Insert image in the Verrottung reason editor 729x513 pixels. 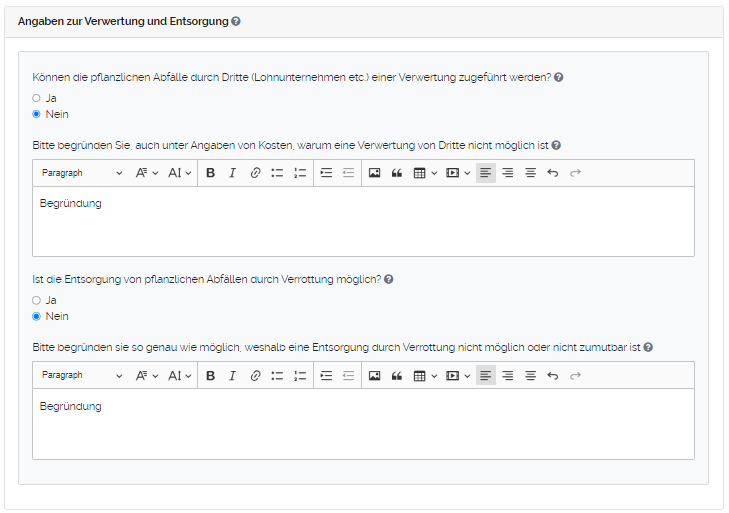pyautogui.click(x=374, y=376)
